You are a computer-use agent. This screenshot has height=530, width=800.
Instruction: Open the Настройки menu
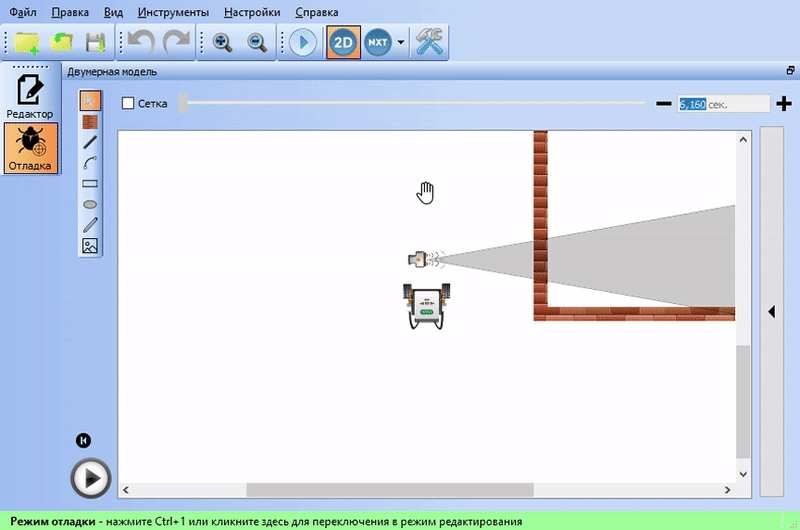click(x=252, y=13)
